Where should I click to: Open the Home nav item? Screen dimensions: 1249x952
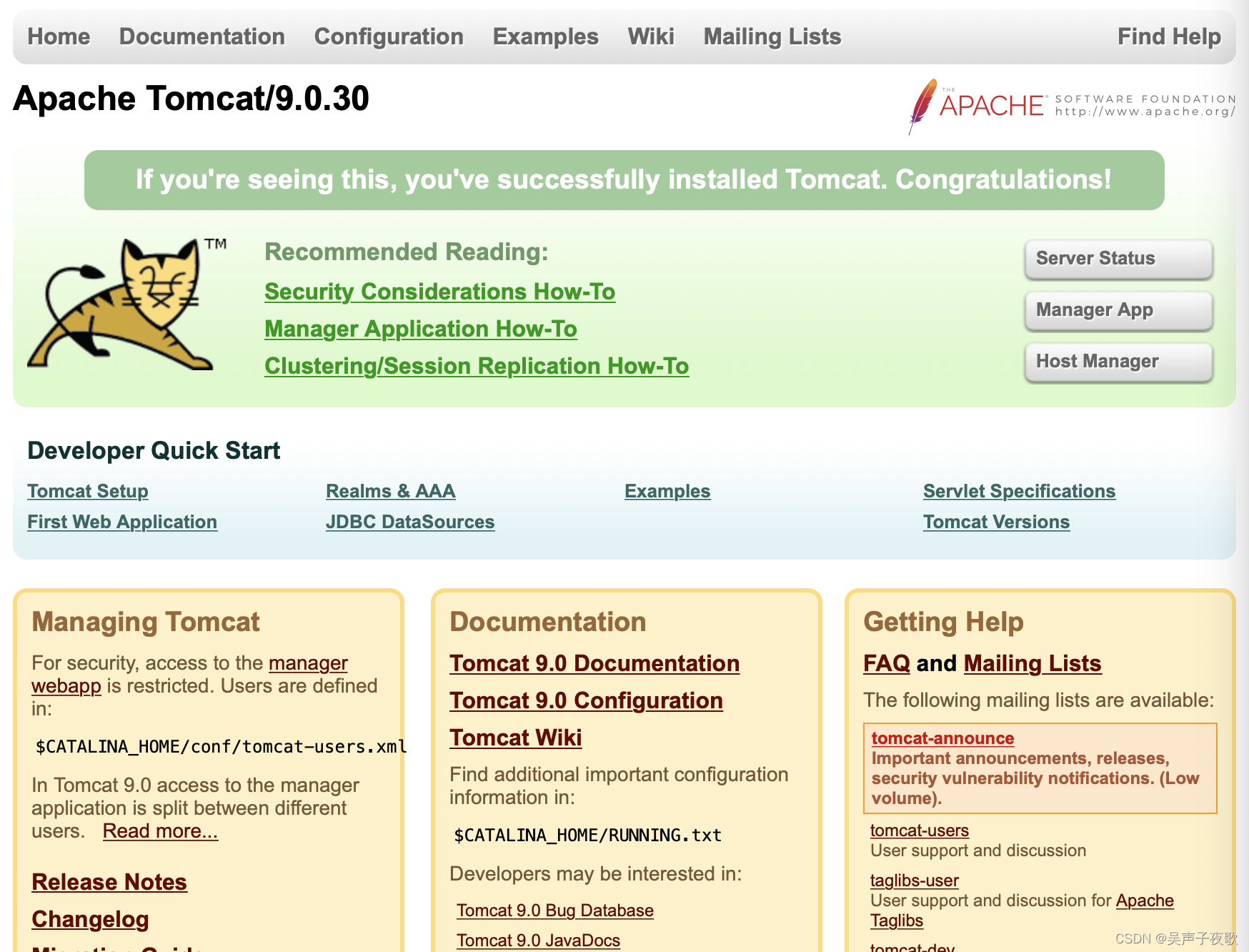coord(59,36)
